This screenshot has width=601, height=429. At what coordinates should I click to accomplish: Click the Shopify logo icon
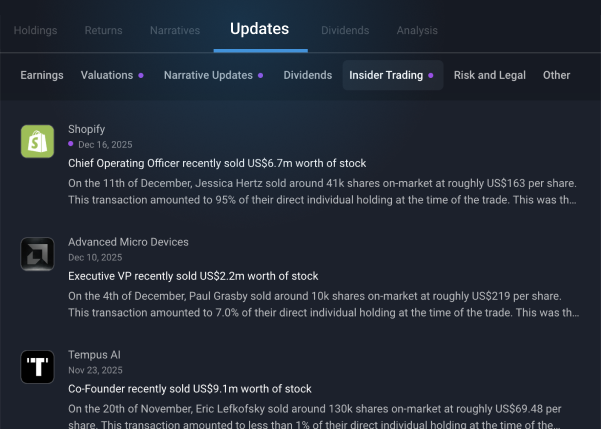37,141
